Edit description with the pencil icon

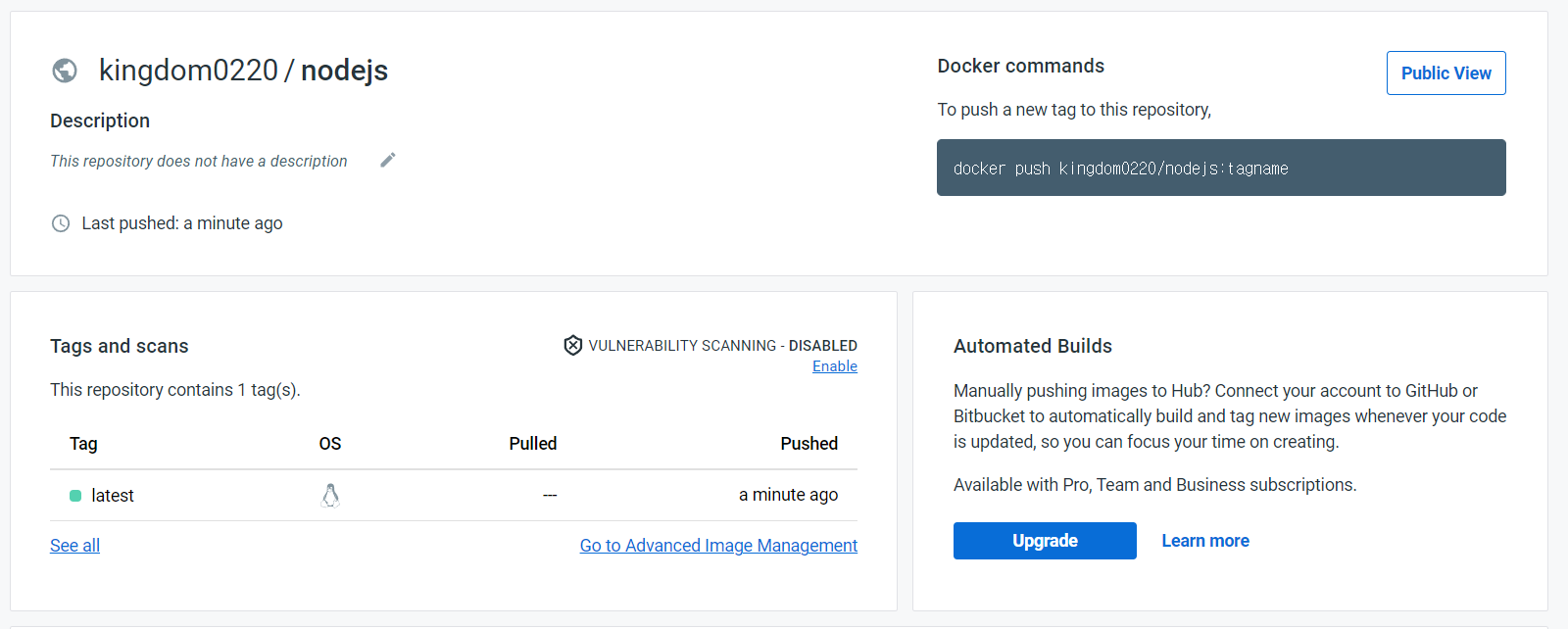[x=388, y=160]
